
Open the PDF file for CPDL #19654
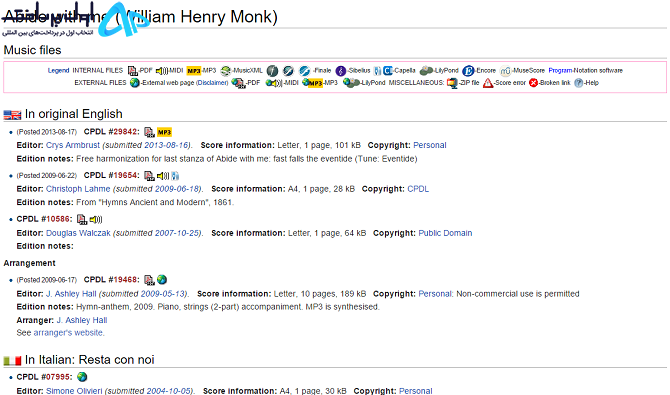[x=149, y=176]
